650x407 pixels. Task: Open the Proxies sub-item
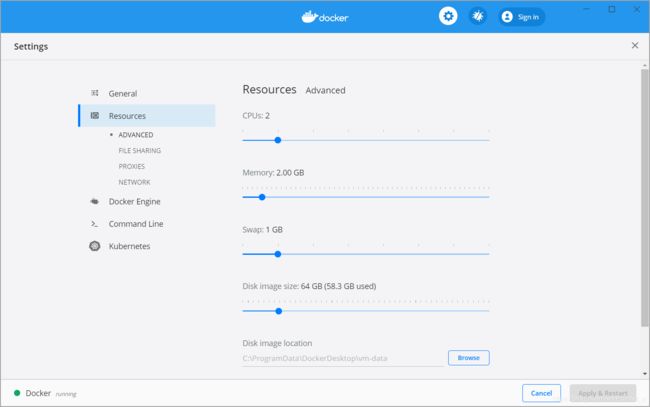[x=131, y=166]
